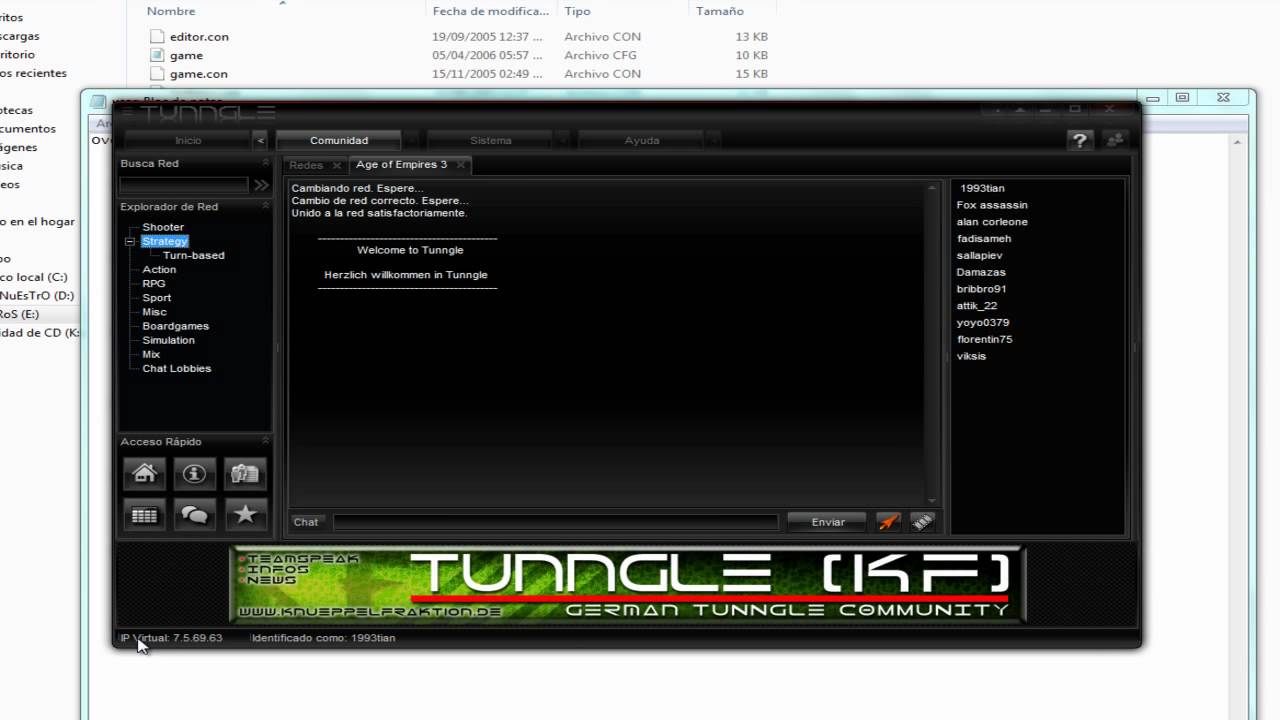Select Boardgames in the network explorer
Screen dimensions: 1280x720
point(175,325)
